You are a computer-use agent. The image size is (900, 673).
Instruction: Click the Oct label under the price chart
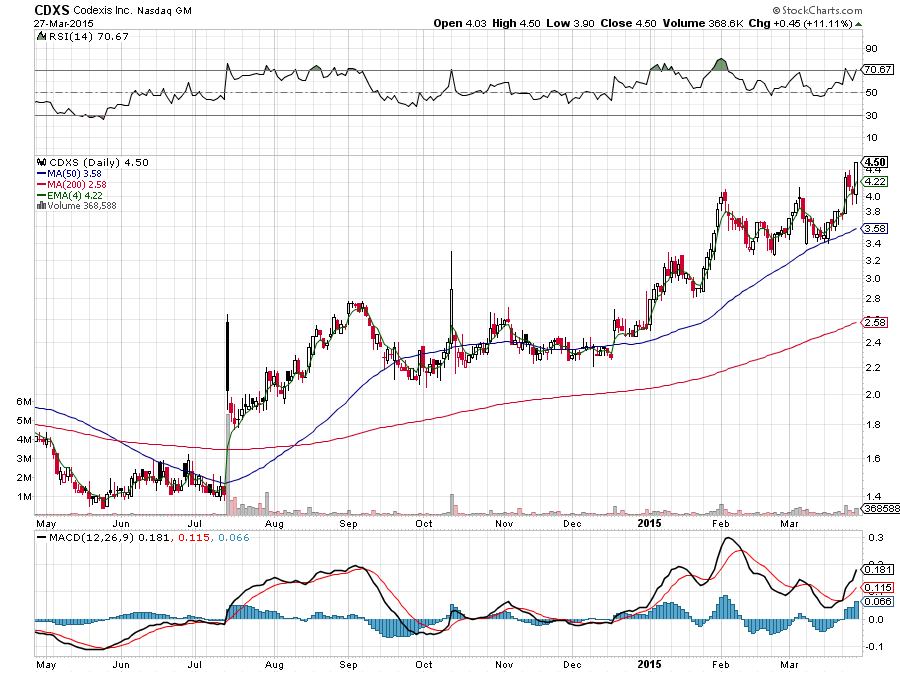(424, 523)
